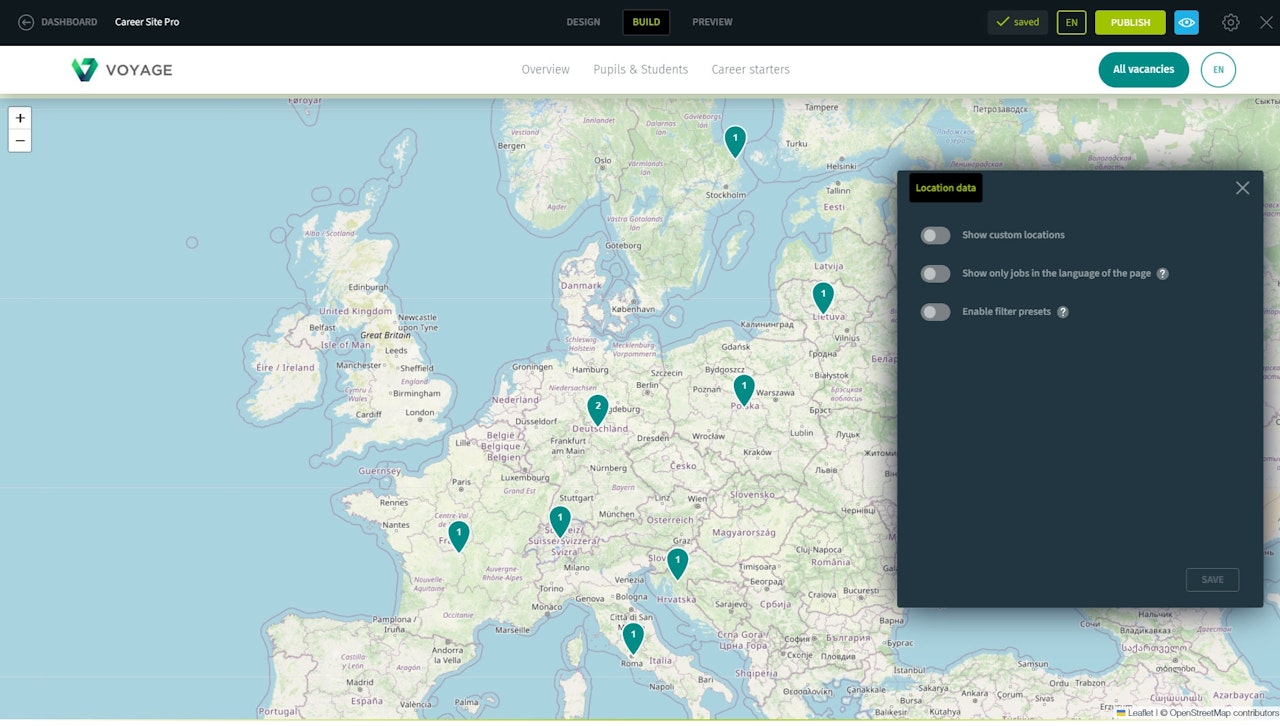This screenshot has width=1280, height=726.
Task: Click the back arrow next to Dashboard
Action: 26,22
